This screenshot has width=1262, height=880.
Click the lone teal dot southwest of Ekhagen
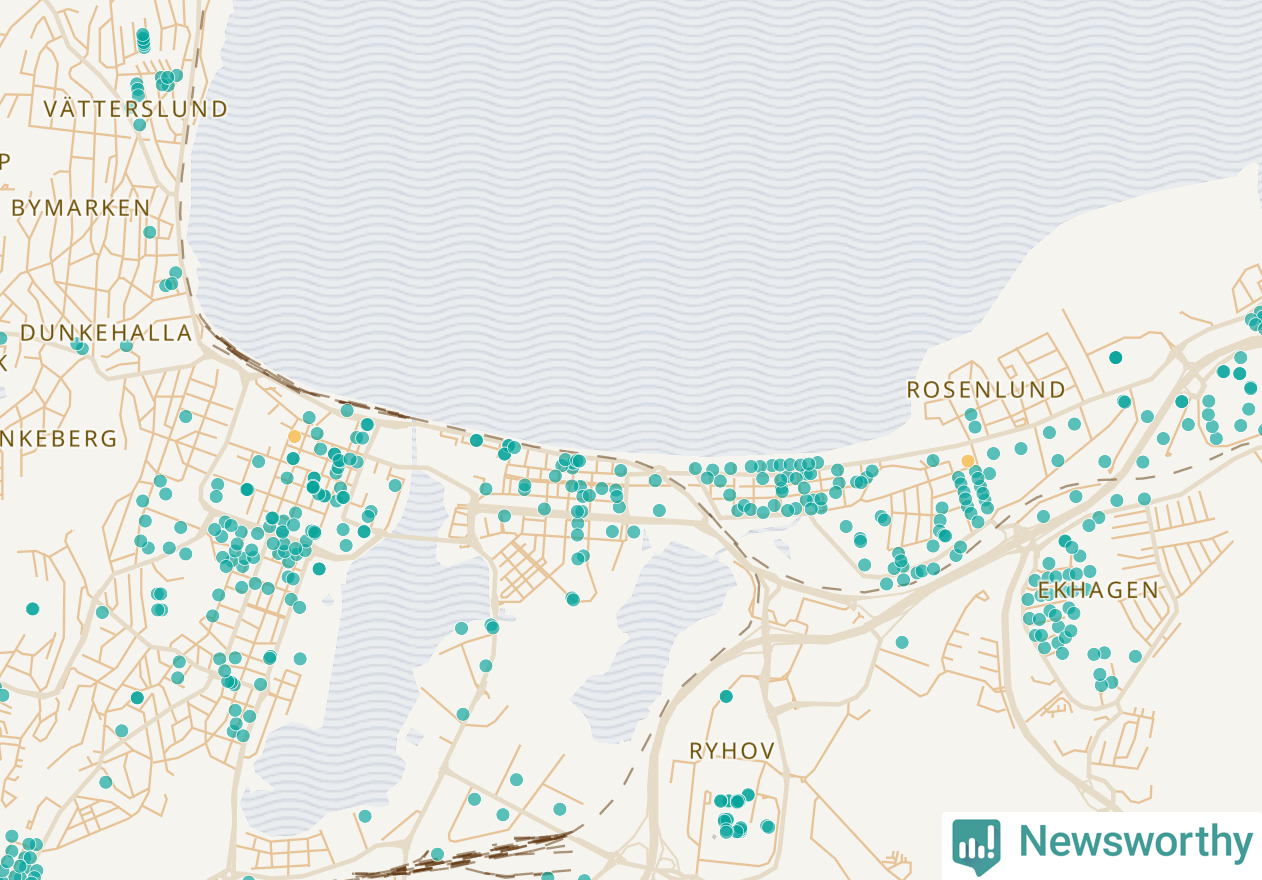click(x=901, y=642)
